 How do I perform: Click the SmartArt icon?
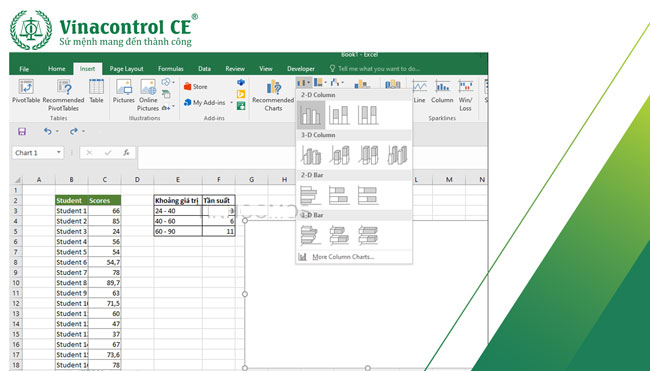(x=166, y=95)
